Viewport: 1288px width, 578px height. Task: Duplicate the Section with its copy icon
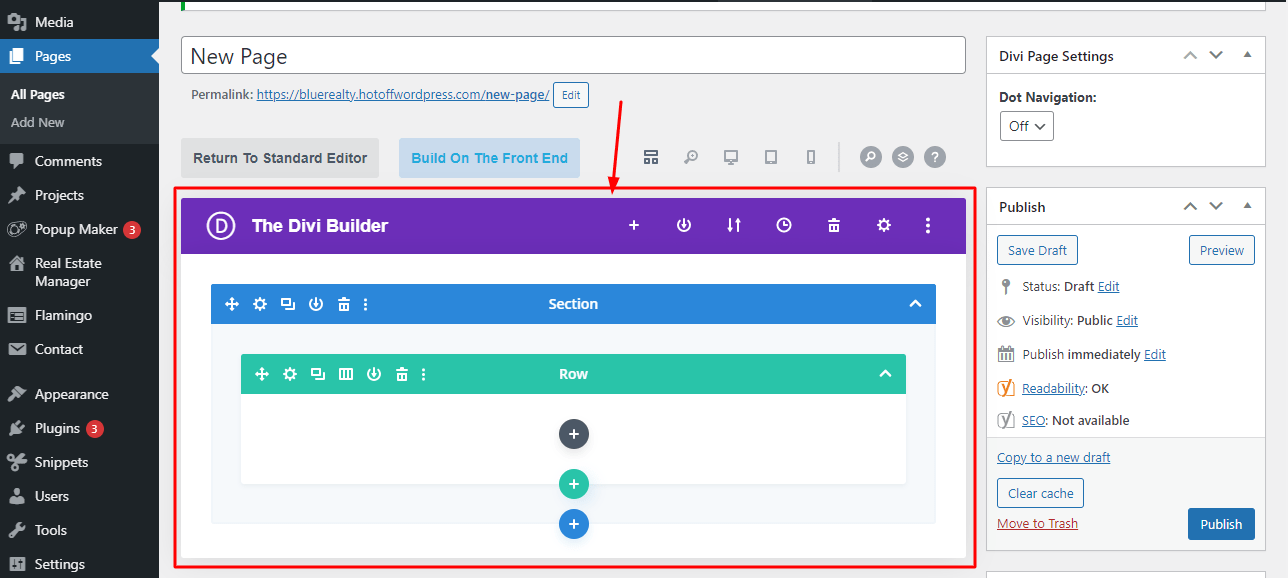288,304
